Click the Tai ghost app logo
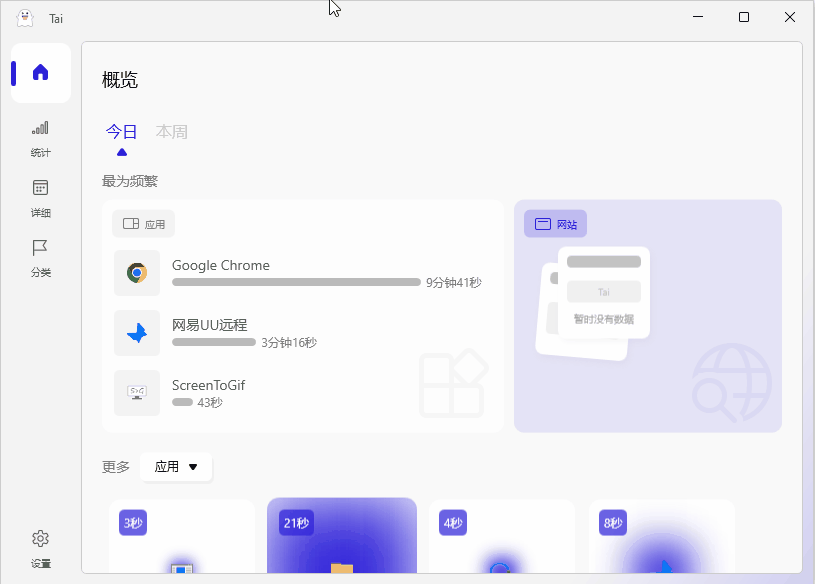815x584 pixels. coord(24,18)
